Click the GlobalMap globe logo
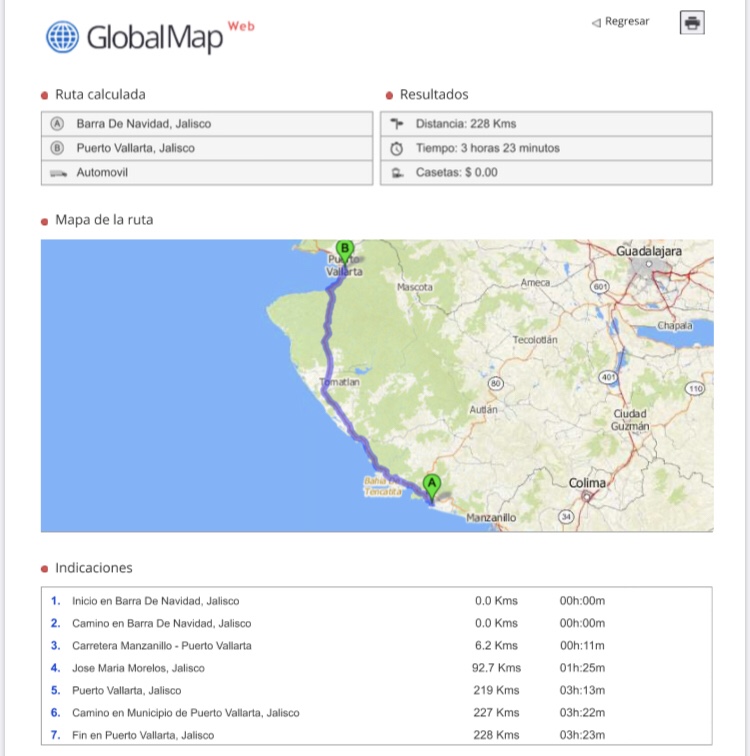Screen dimensions: 750x756 [x=62, y=37]
